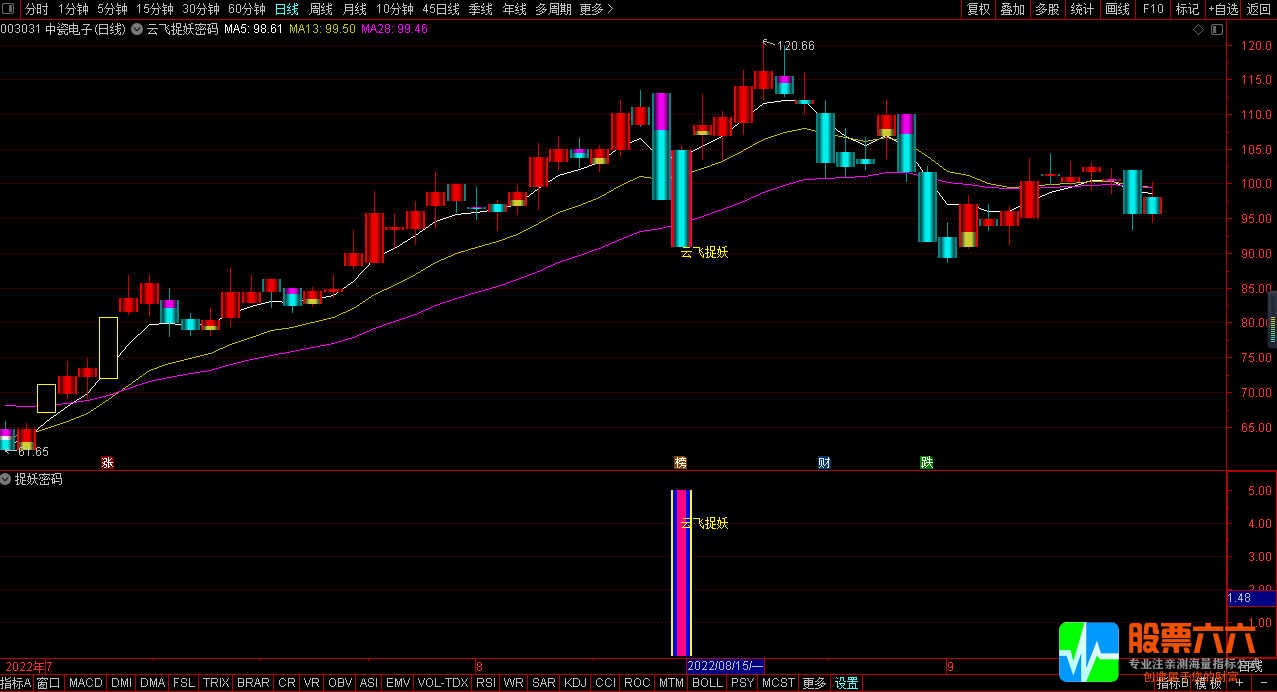Click the 榜 marker icon below chart

(681, 462)
